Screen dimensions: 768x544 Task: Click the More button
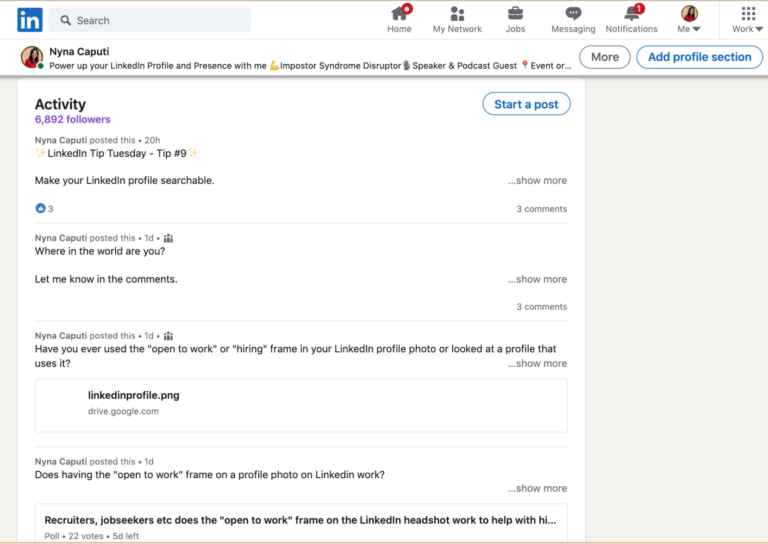[605, 57]
